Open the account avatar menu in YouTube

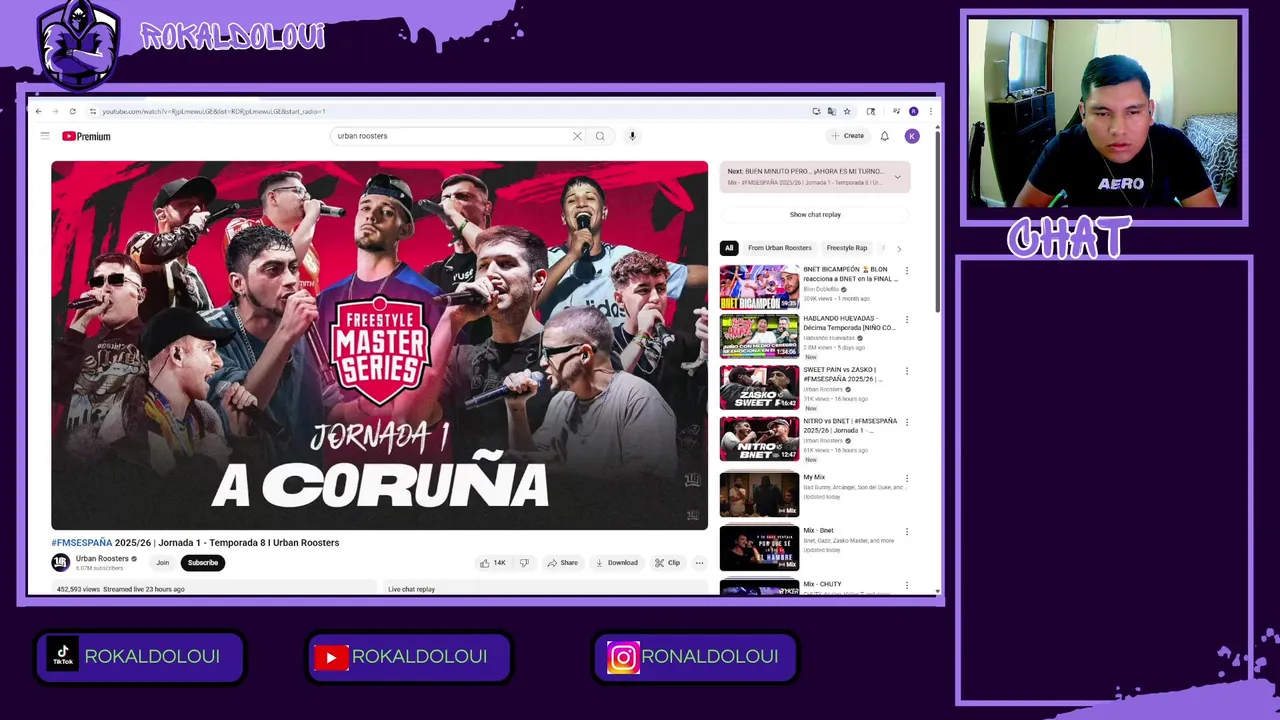click(912, 136)
